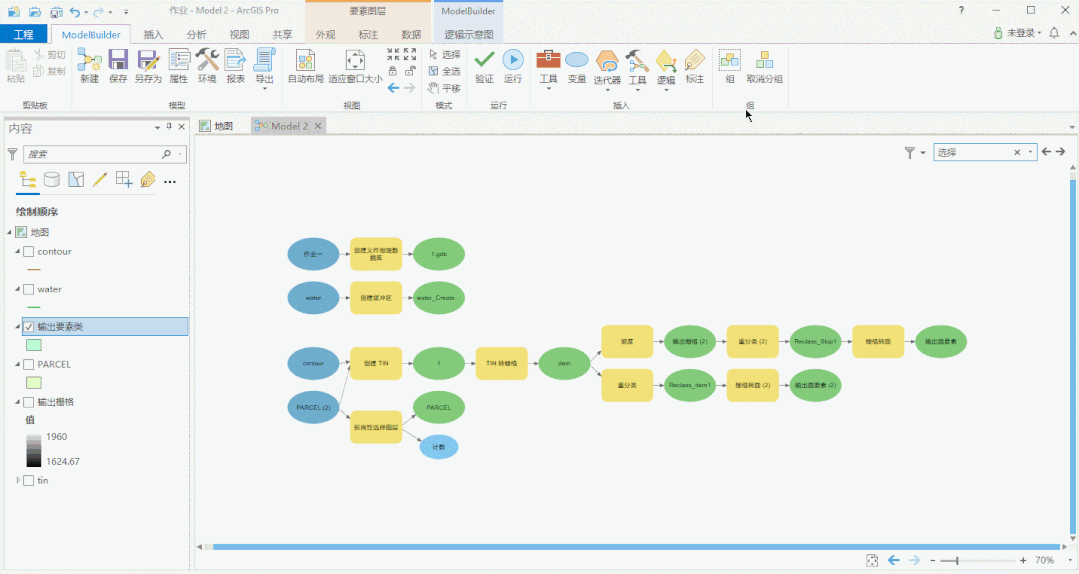Click 适应窗口大小 fit to window

coord(355,66)
